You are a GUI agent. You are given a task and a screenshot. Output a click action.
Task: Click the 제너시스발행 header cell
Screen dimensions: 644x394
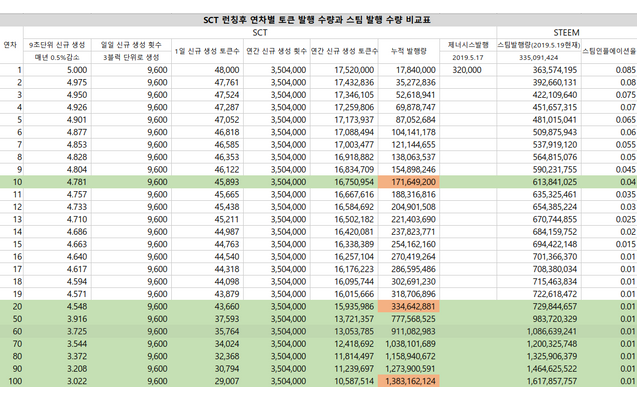coord(468,45)
